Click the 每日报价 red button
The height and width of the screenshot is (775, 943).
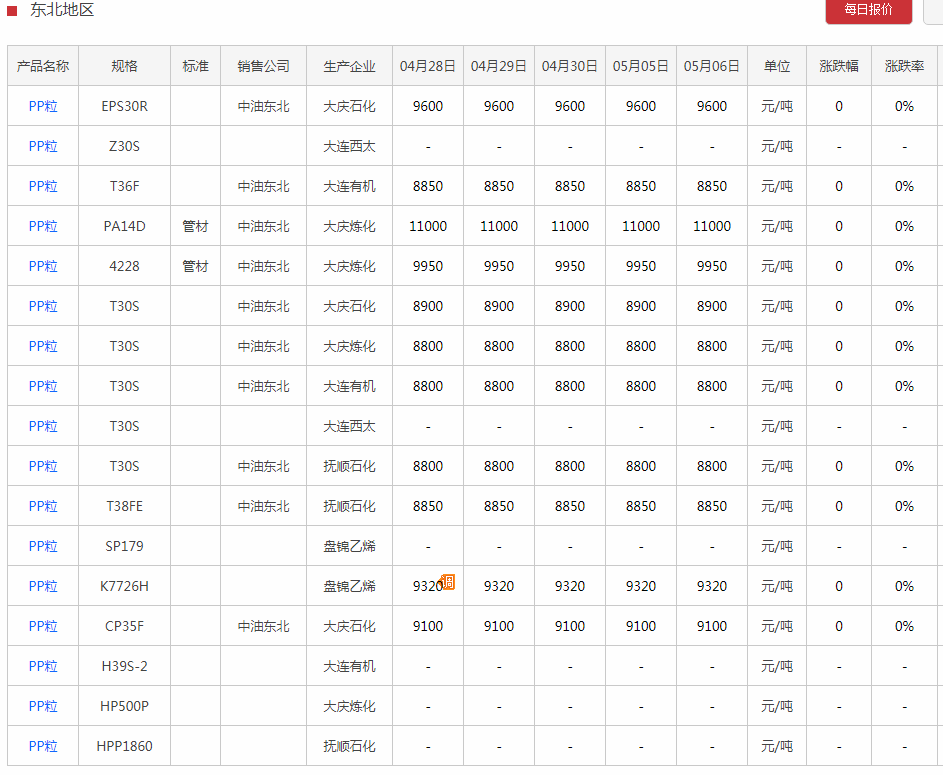click(x=868, y=10)
